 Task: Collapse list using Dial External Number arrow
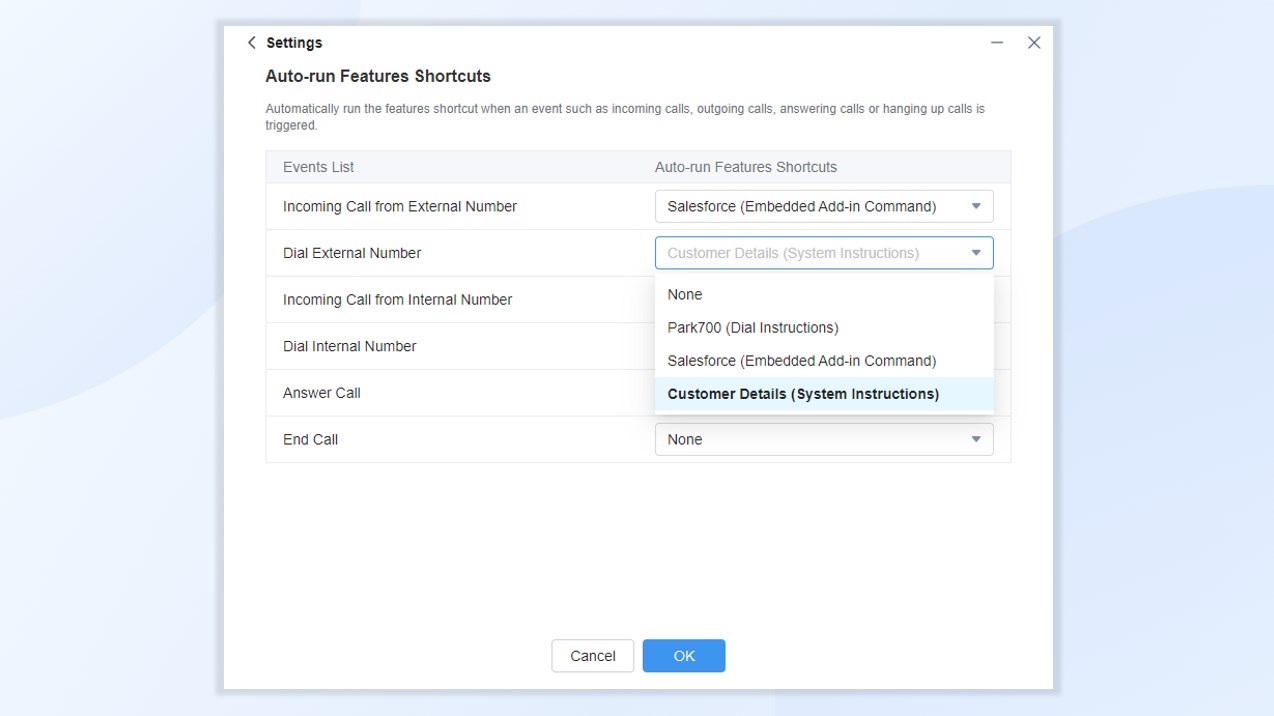click(x=975, y=253)
